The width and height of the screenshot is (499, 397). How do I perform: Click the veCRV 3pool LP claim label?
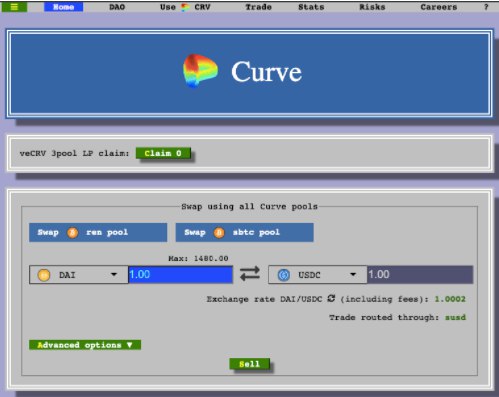pyautogui.click(x=74, y=153)
